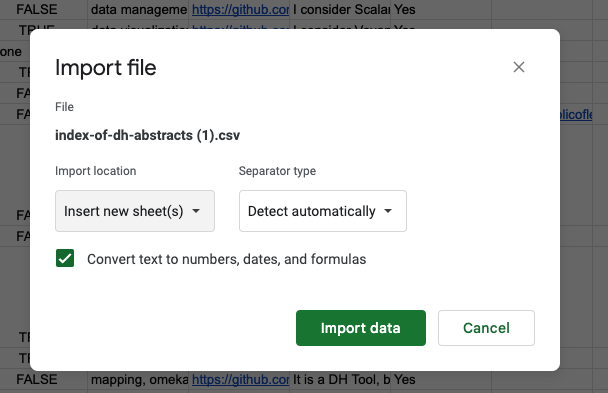Open github link in data management row
This screenshot has width=608, height=393.
(240, 9)
